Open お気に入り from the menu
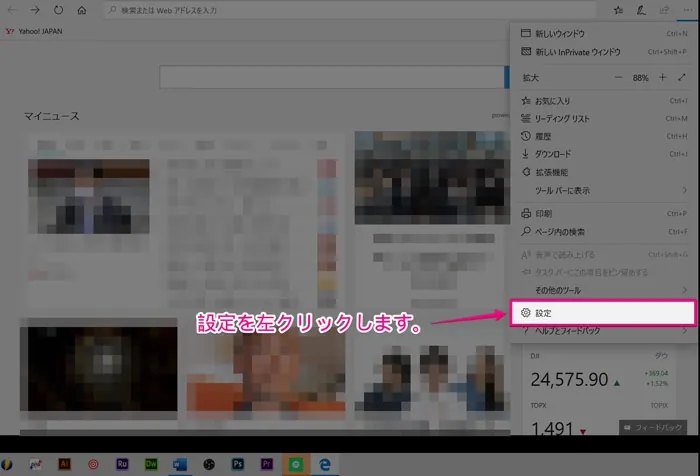This screenshot has height=476, width=700. pyautogui.click(x=604, y=101)
